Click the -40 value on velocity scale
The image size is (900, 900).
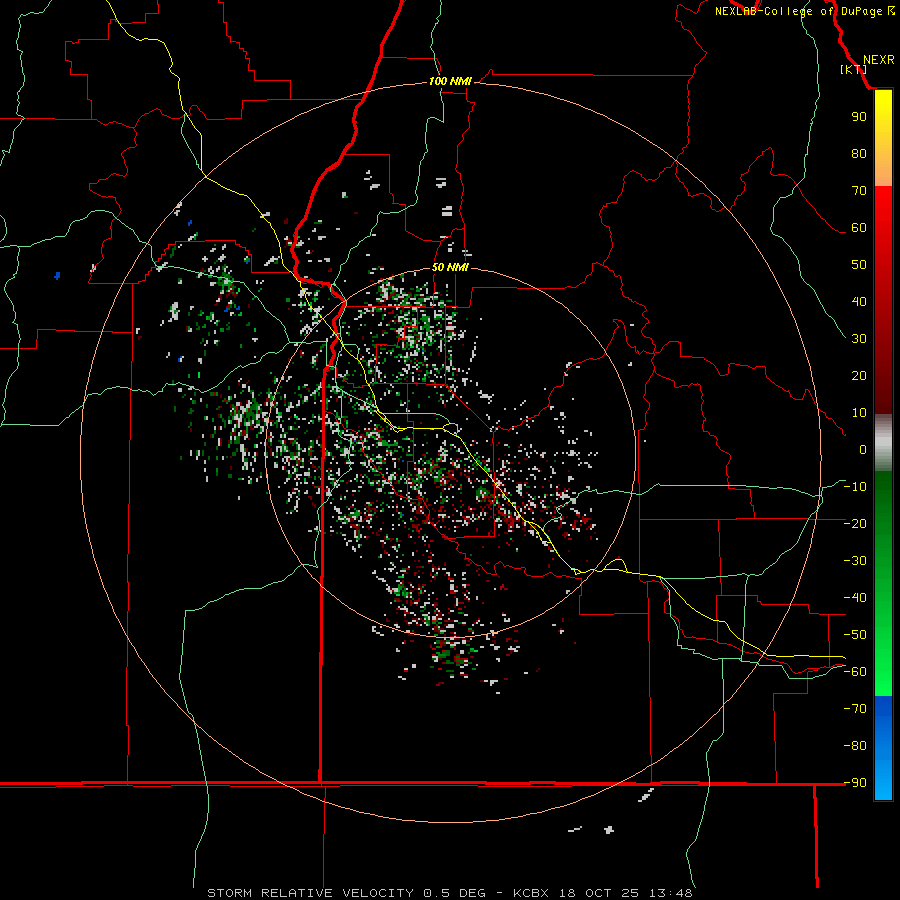tap(855, 598)
